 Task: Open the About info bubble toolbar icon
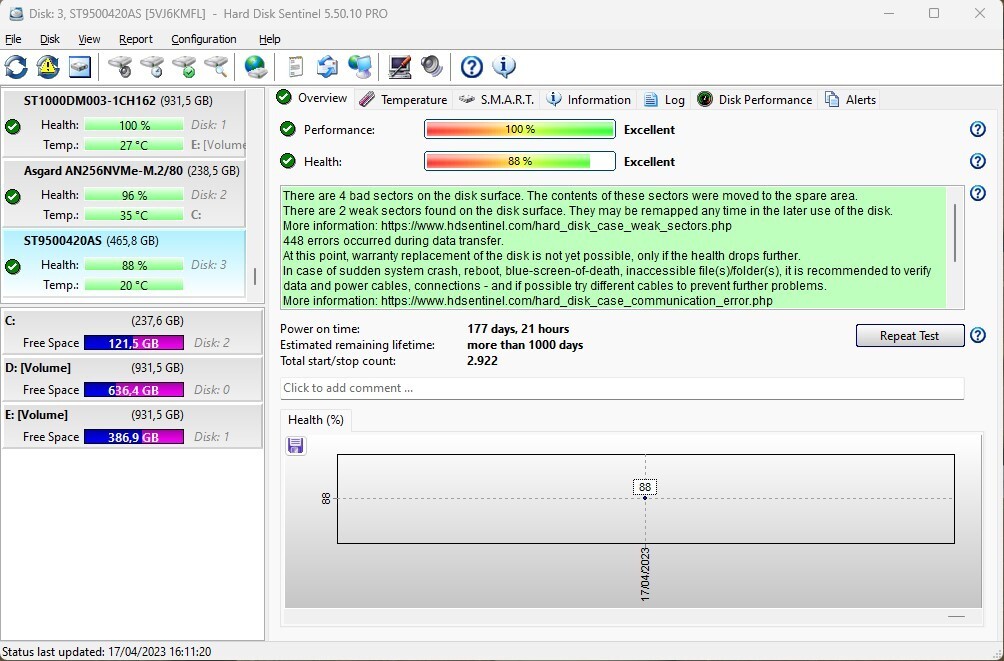pyautogui.click(x=504, y=67)
